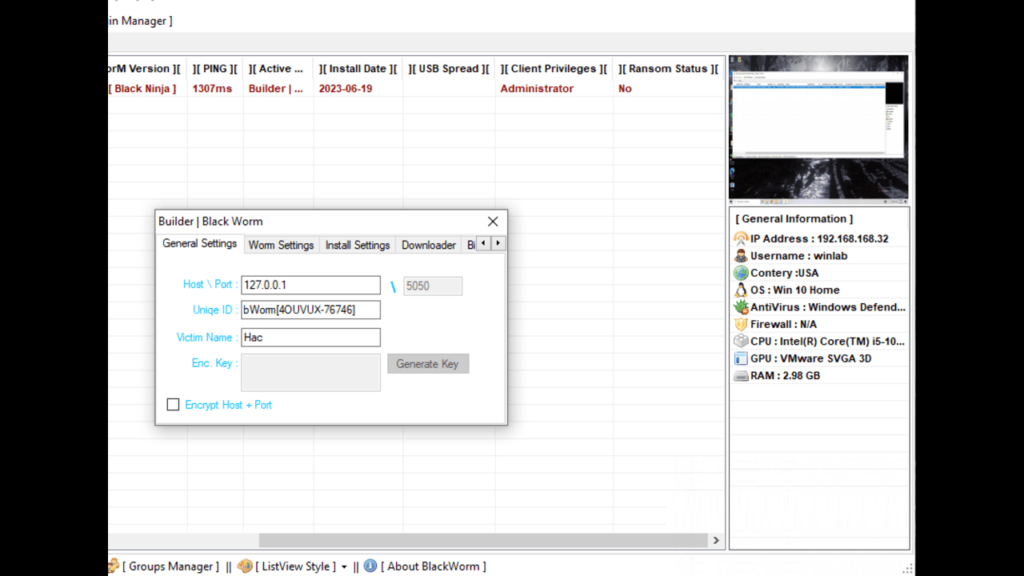
Task: Click the right tab-scroll arrow in Builder dialog
Action: coord(498,243)
